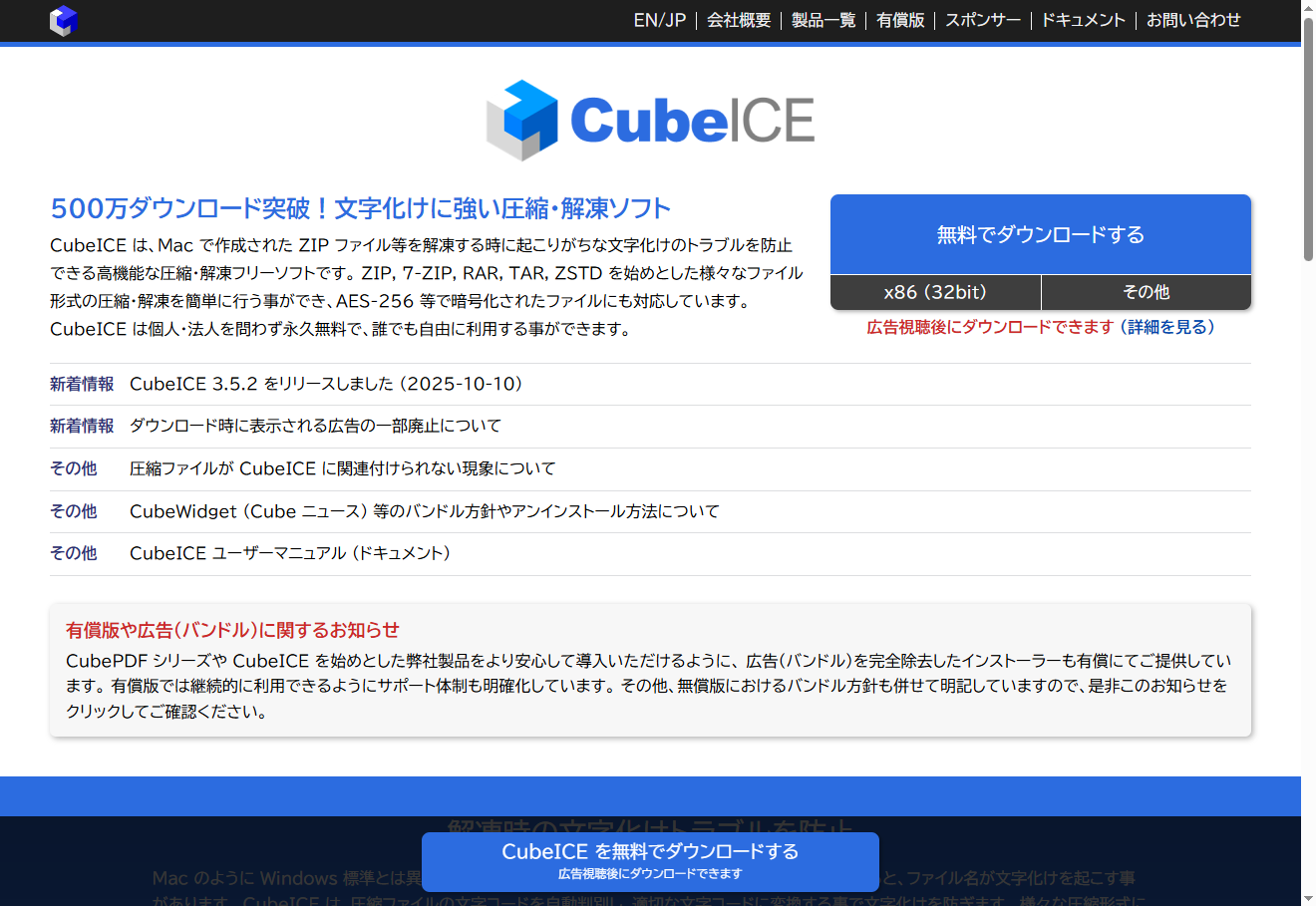Switch language via EN/JP link
The image size is (1316, 906).
click(x=660, y=20)
